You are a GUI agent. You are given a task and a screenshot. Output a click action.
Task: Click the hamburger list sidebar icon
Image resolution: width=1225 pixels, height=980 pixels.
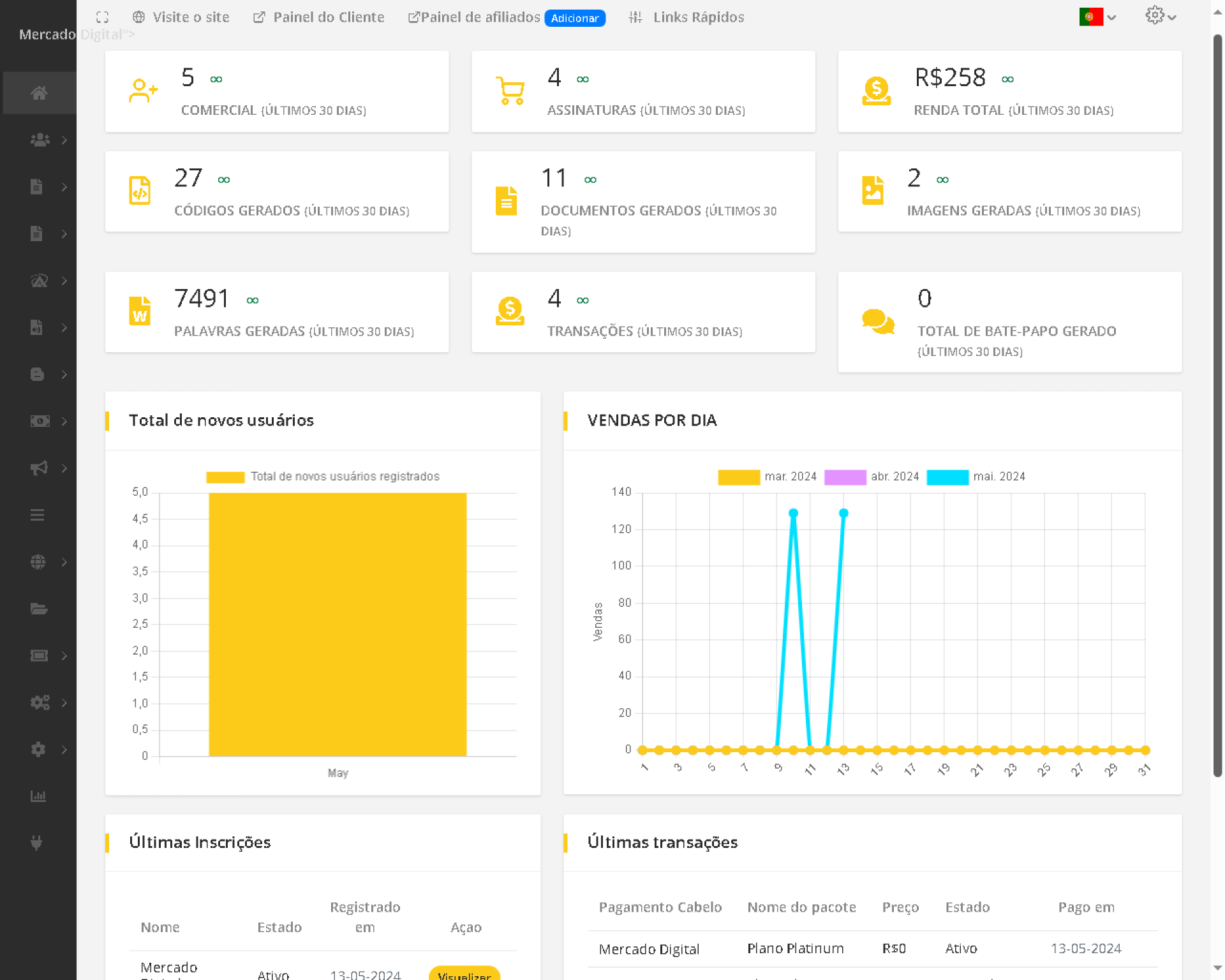(38, 515)
